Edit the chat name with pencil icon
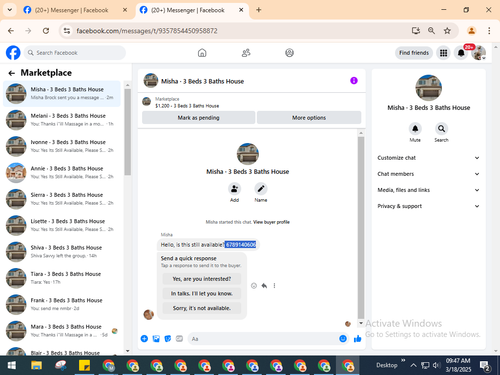This screenshot has width=500, height=375. pyautogui.click(x=261, y=189)
